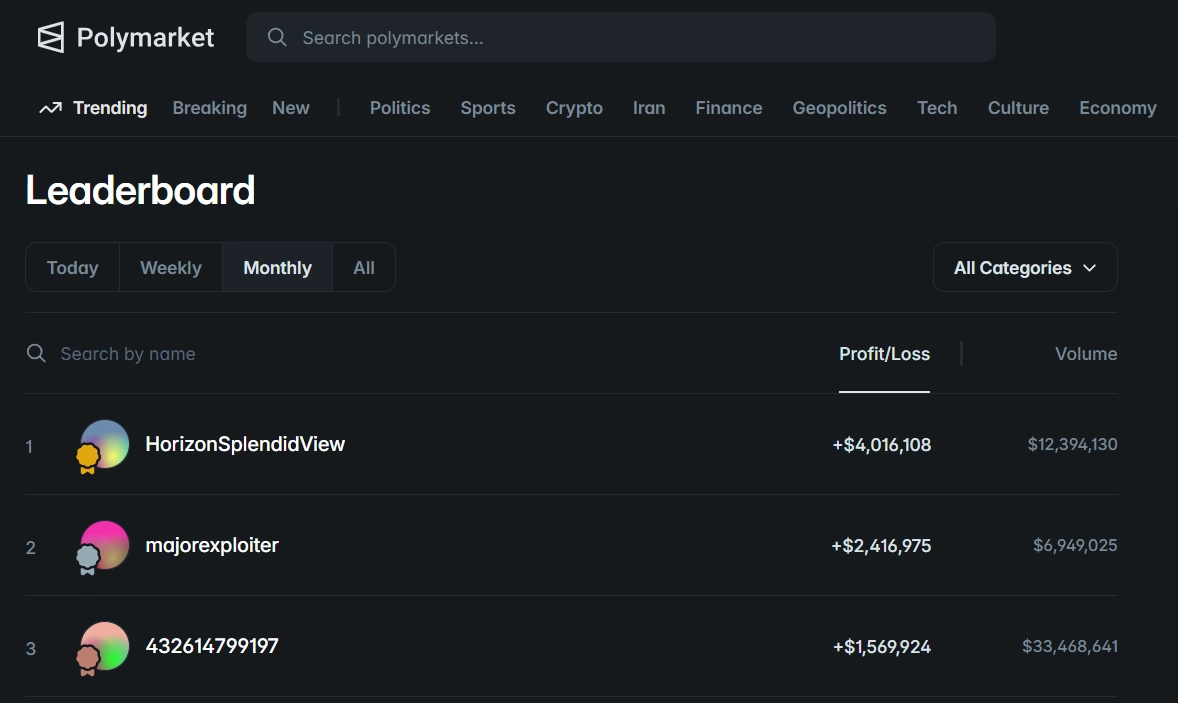Open majorexploiter's profile
Screen dimensions: 1178x703
click(212, 545)
